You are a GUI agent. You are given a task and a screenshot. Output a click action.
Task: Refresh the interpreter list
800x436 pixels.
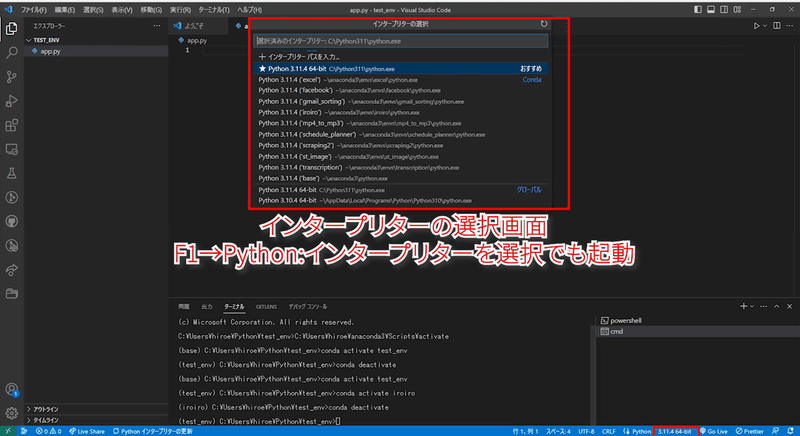(544, 23)
